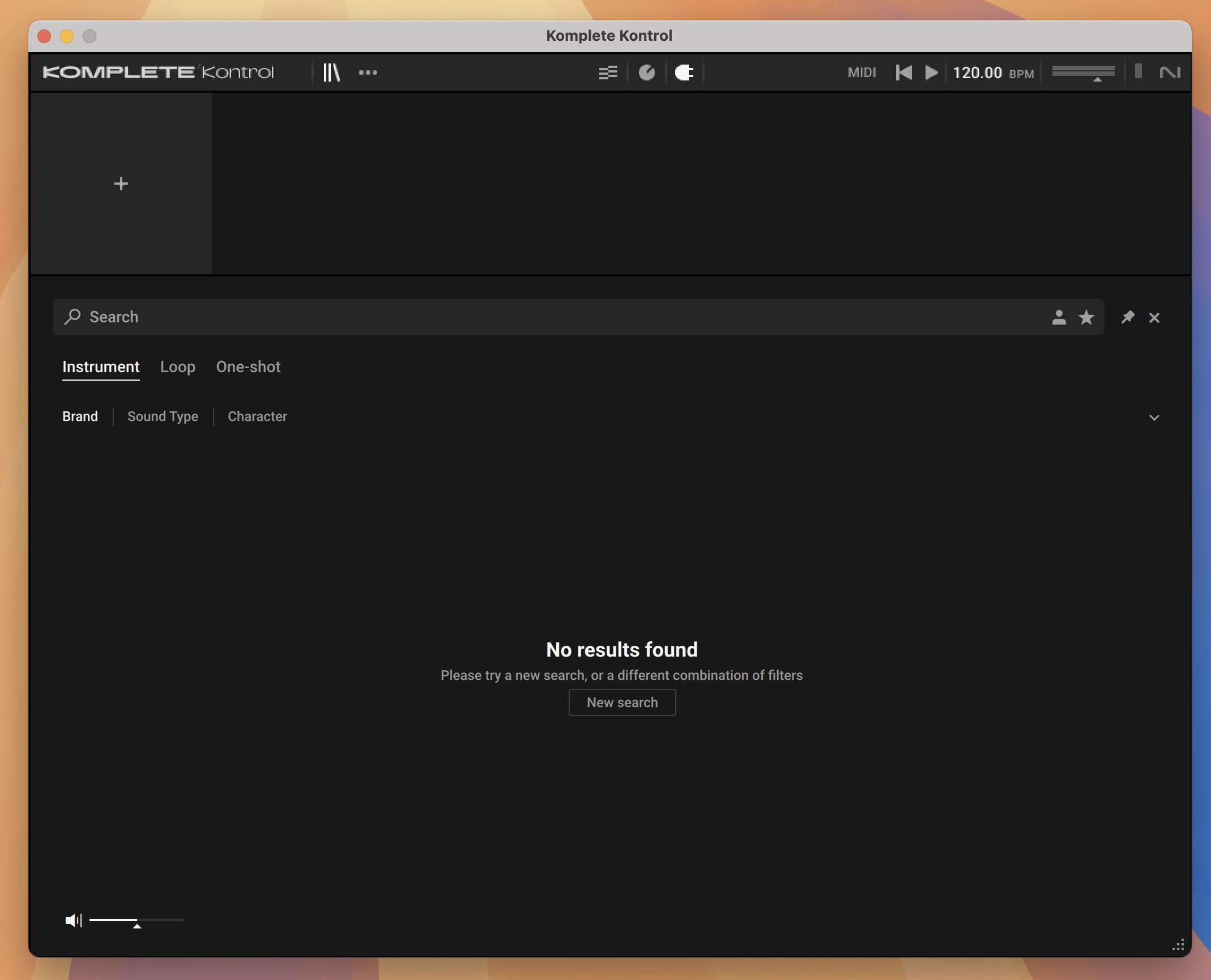
Task: Click New search button
Action: coord(622,702)
